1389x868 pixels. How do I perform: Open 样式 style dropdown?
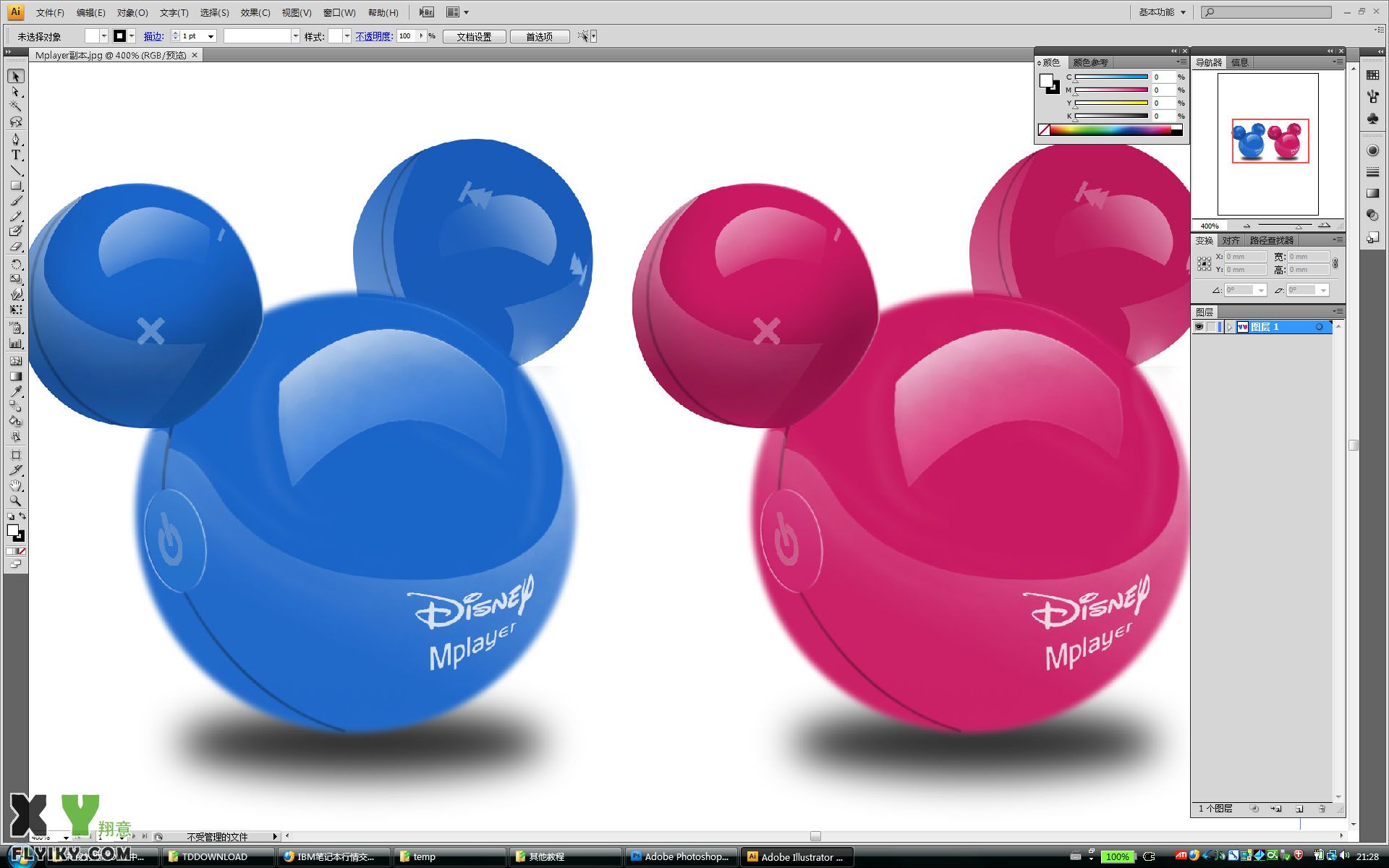point(347,36)
